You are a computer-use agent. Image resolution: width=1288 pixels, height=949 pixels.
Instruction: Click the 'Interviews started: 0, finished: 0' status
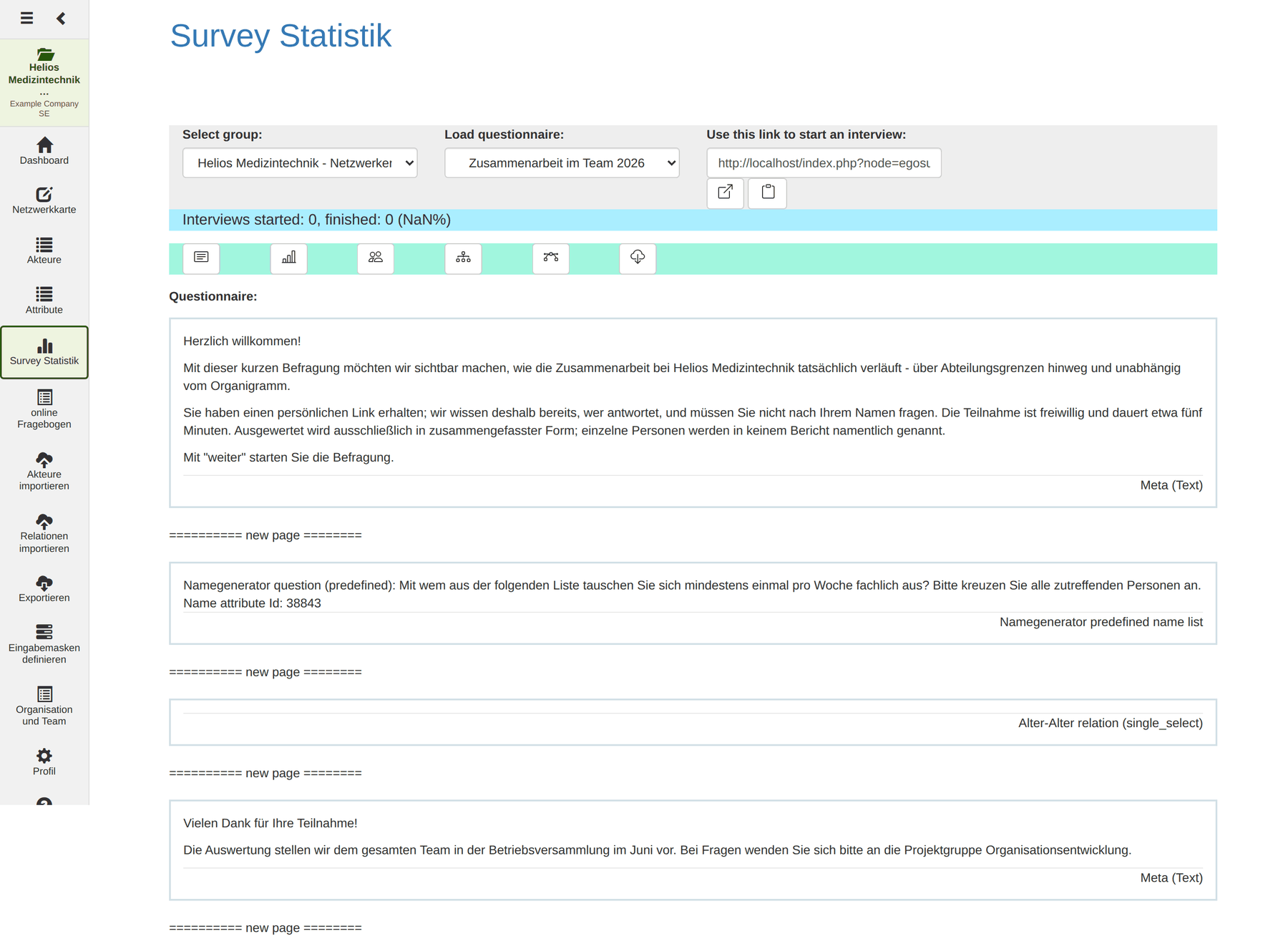click(x=316, y=220)
